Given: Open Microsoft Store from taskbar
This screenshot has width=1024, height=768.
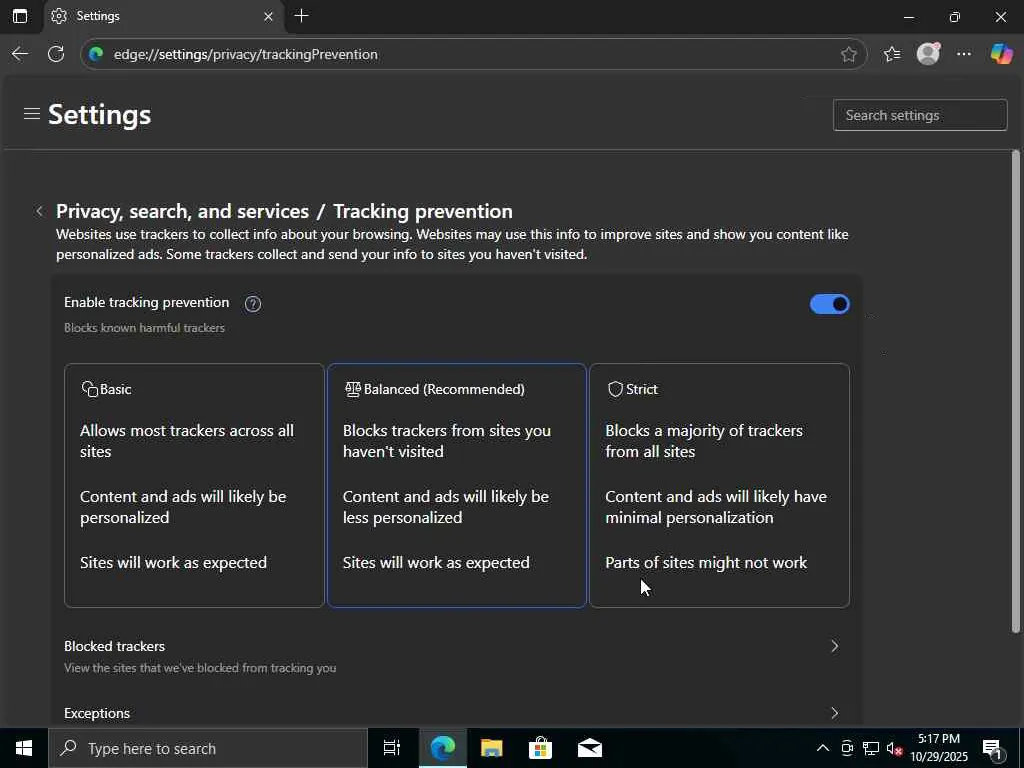Looking at the screenshot, I should pyautogui.click(x=540, y=748).
